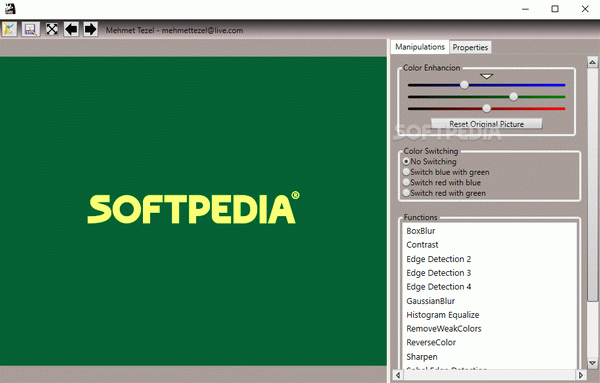Toggle fullscreen with the four-arrows icon
Image resolution: width=600 pixels, height=383 pixels.
pos(52,29)
